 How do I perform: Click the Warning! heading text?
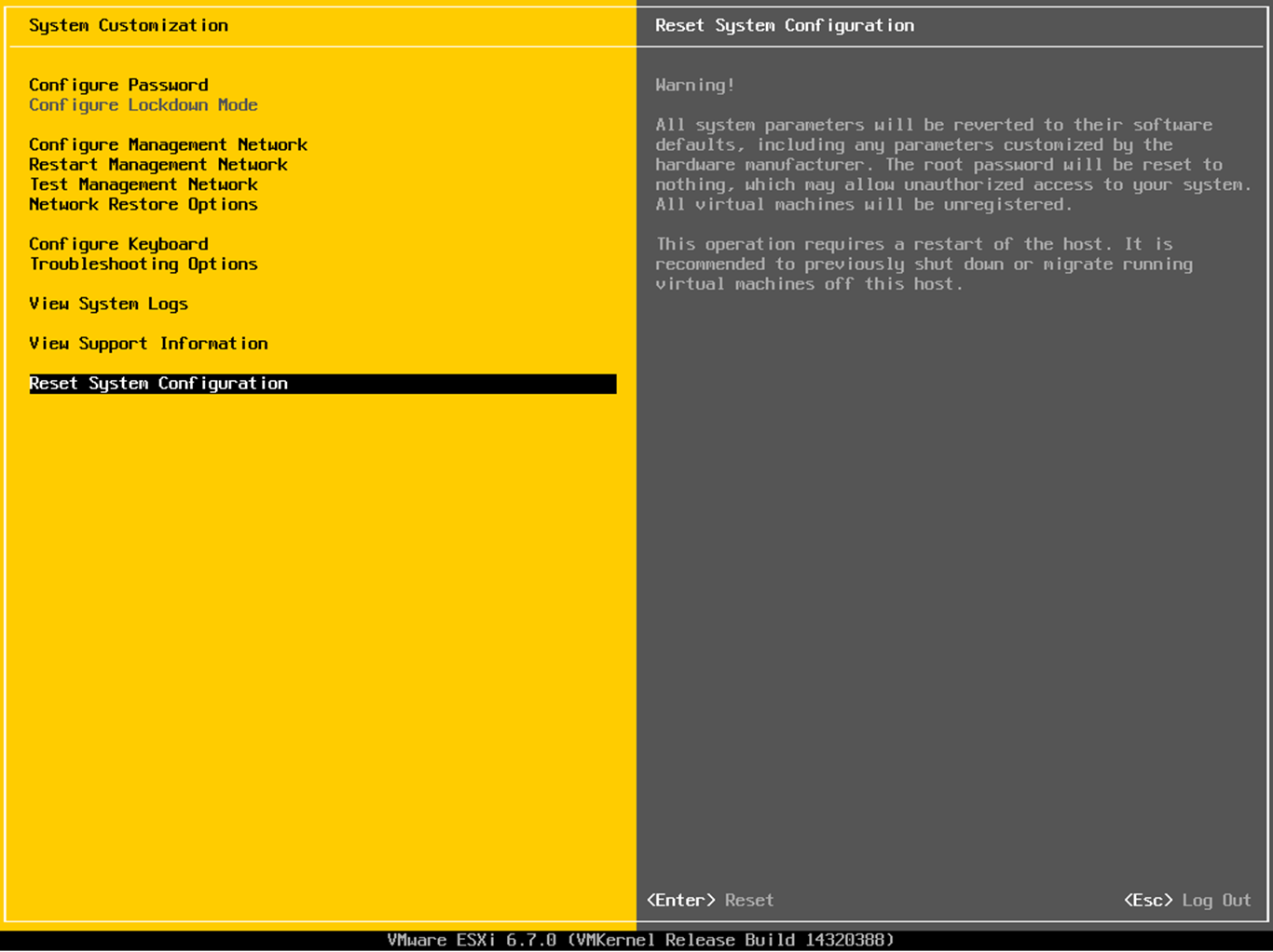point(695,85)
